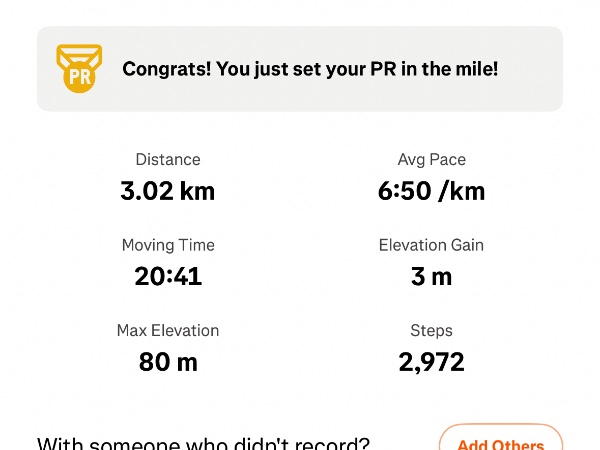Select the Distance label
This screenshot has height=450, width=600.
168,159
